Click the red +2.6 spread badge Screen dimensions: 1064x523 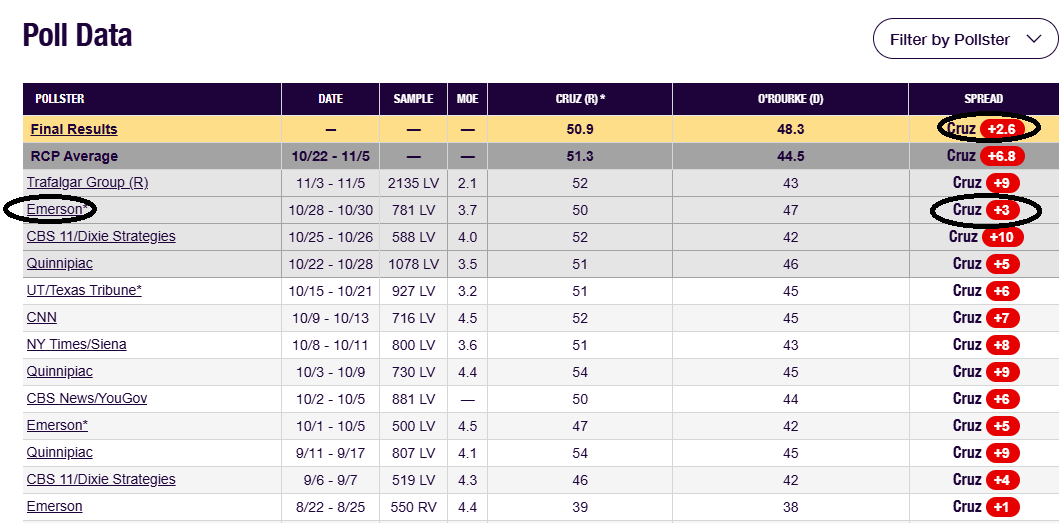point(1002,129)
